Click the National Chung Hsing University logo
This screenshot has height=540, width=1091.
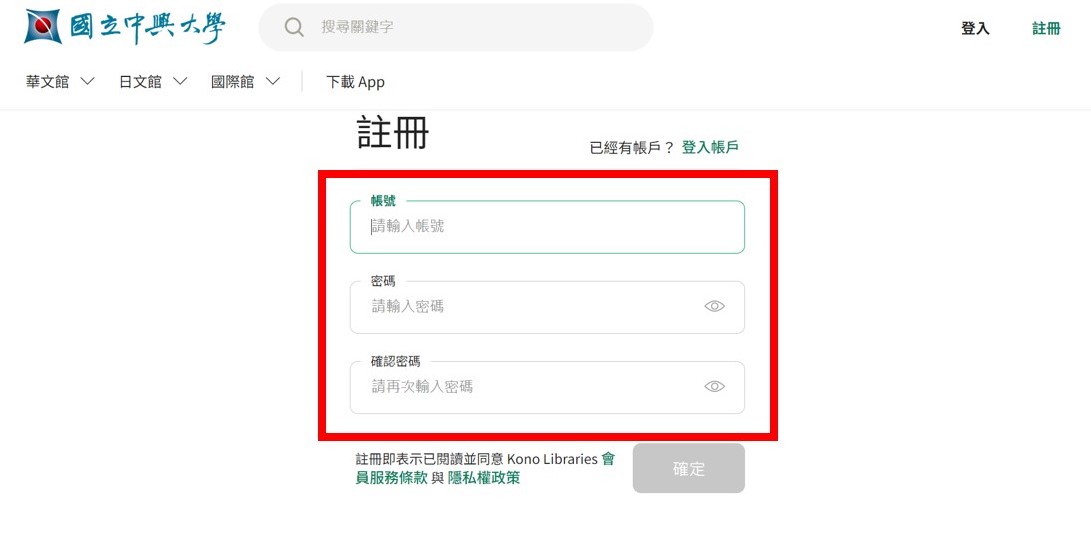click(125, 27)
